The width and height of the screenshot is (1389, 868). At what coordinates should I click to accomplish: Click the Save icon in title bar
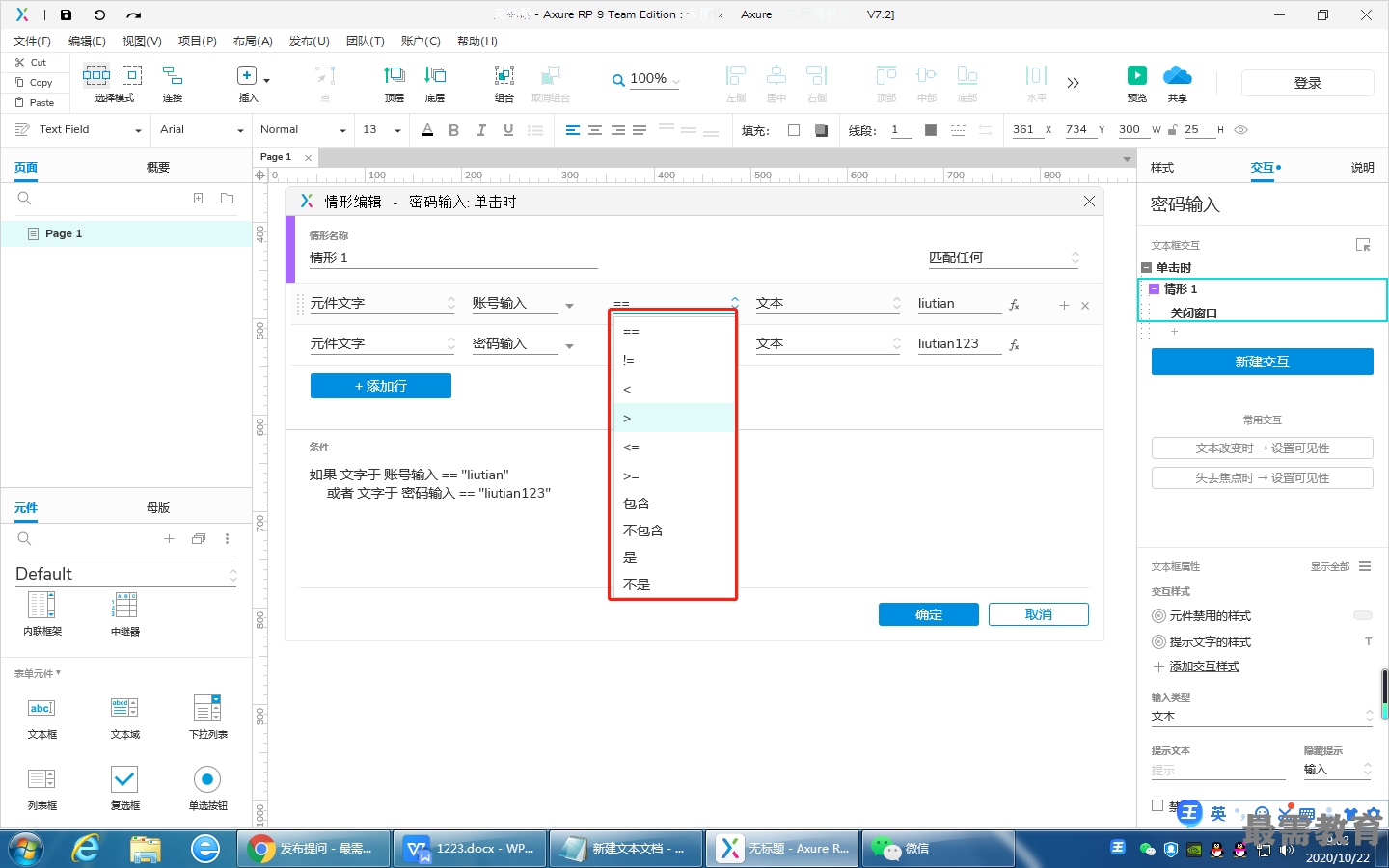coord(66,14)
